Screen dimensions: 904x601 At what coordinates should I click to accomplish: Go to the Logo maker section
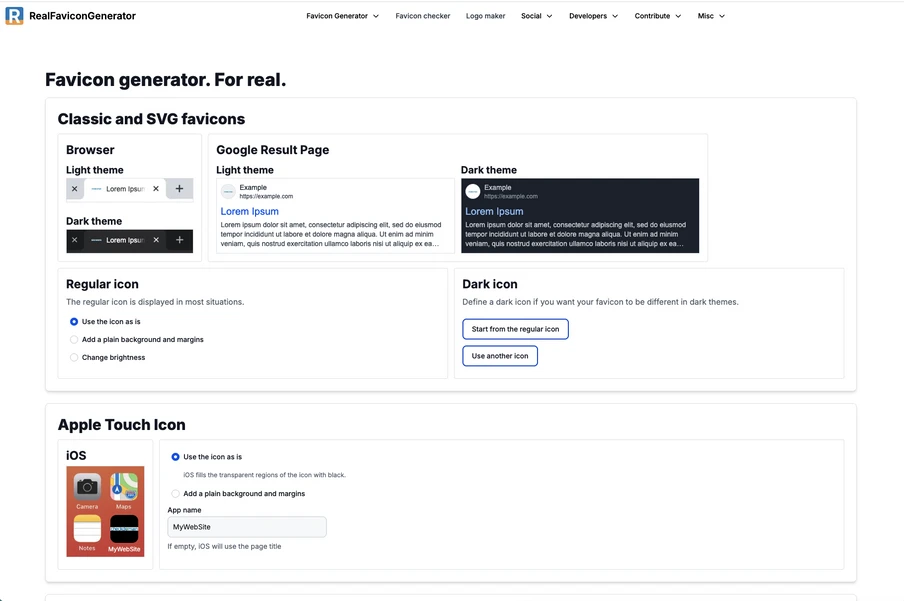pos(485,16)
